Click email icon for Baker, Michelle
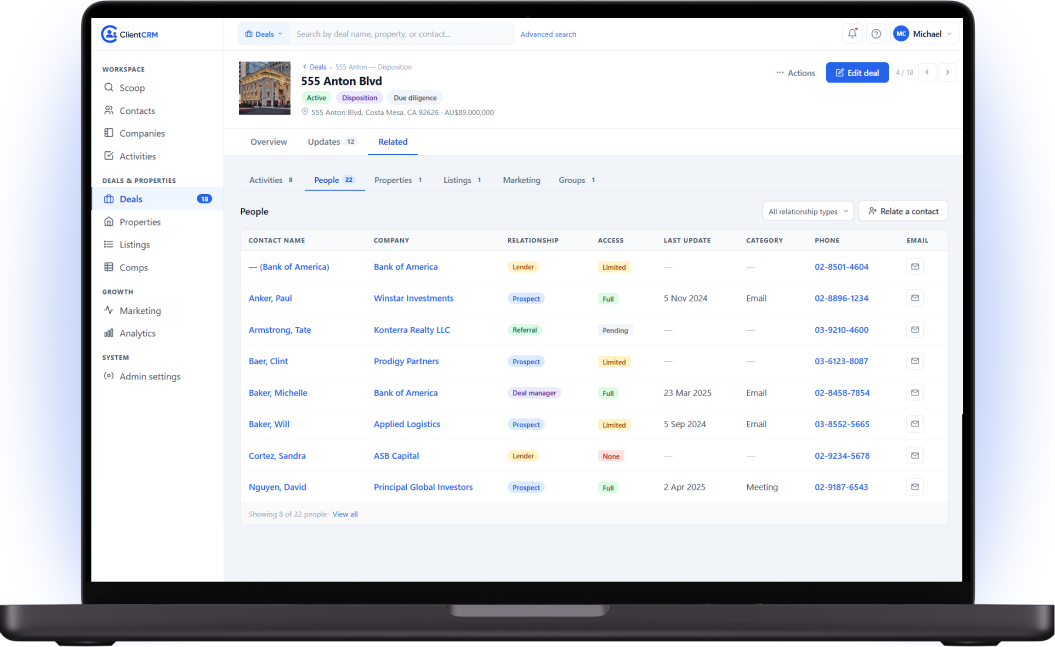The image size is (1055, 647). pyautogui.click(x=914, y=393)
